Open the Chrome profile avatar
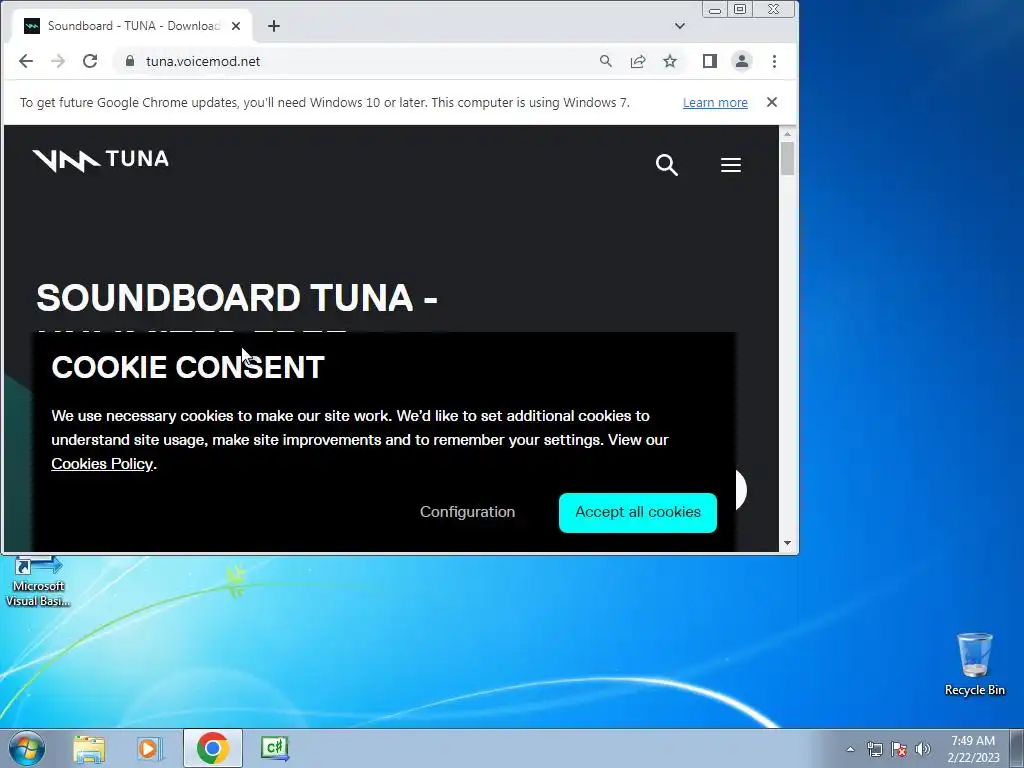 [742, 61]
